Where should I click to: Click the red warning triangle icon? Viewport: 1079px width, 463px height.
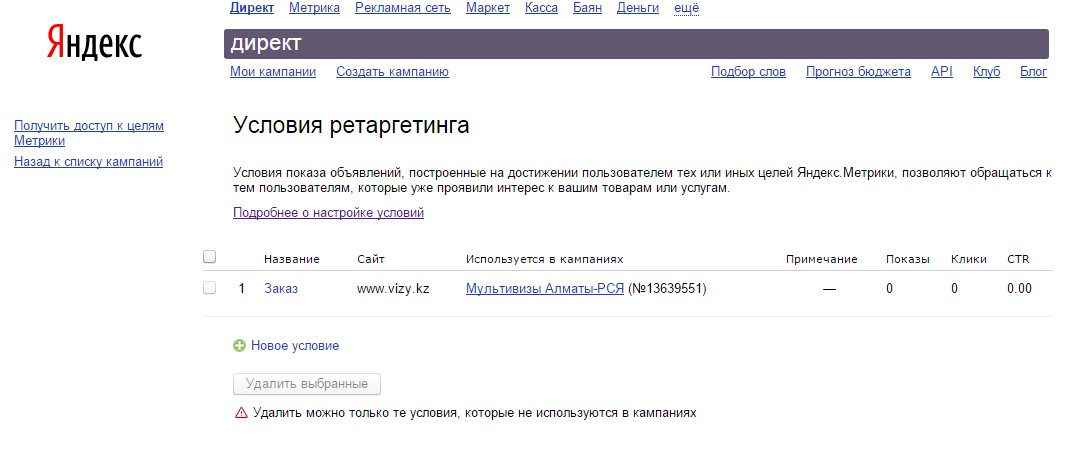(x=241, y=413)
